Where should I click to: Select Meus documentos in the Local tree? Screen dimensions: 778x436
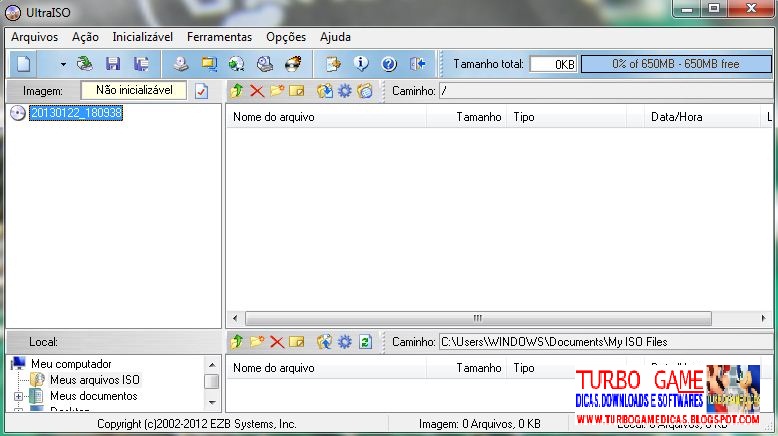click(94, 396)
